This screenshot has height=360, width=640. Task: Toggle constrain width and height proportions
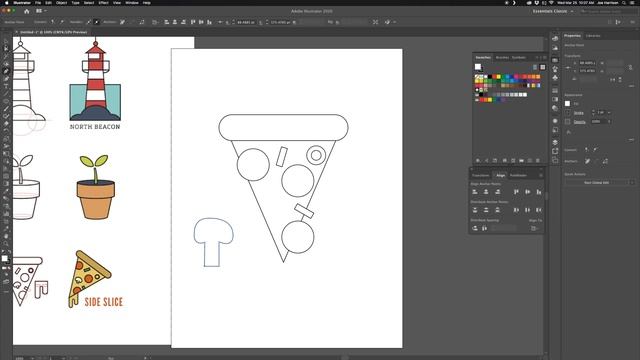coord(631,67)
